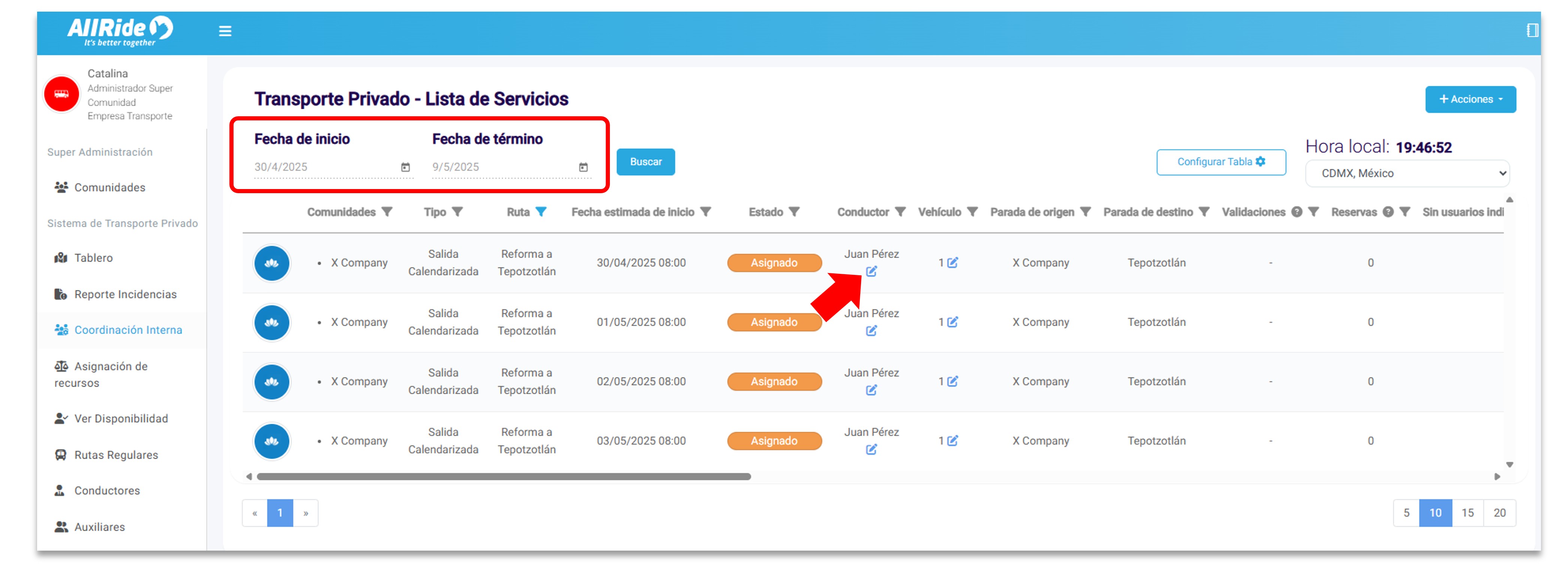Click the horizontal table scrollbar
This screenshot has width=1568, height=587.
(503, 477)
